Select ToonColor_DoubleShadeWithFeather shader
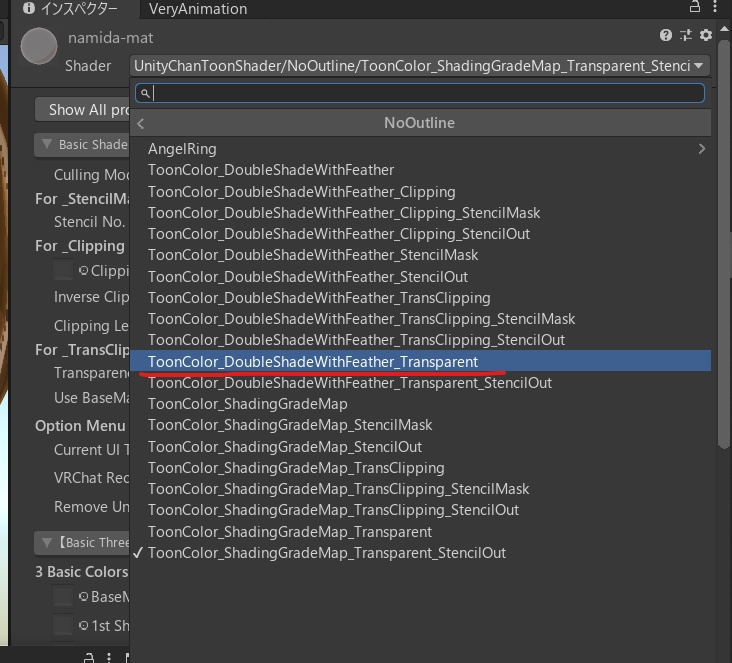 [420, 170]
